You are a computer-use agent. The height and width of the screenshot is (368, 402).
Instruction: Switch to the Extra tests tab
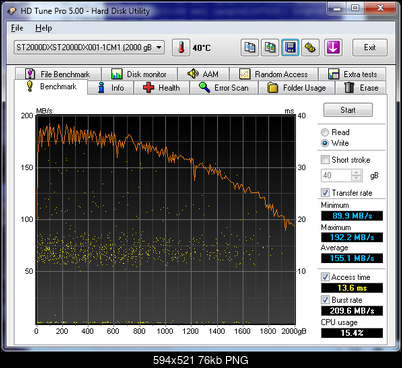point(352,74)
